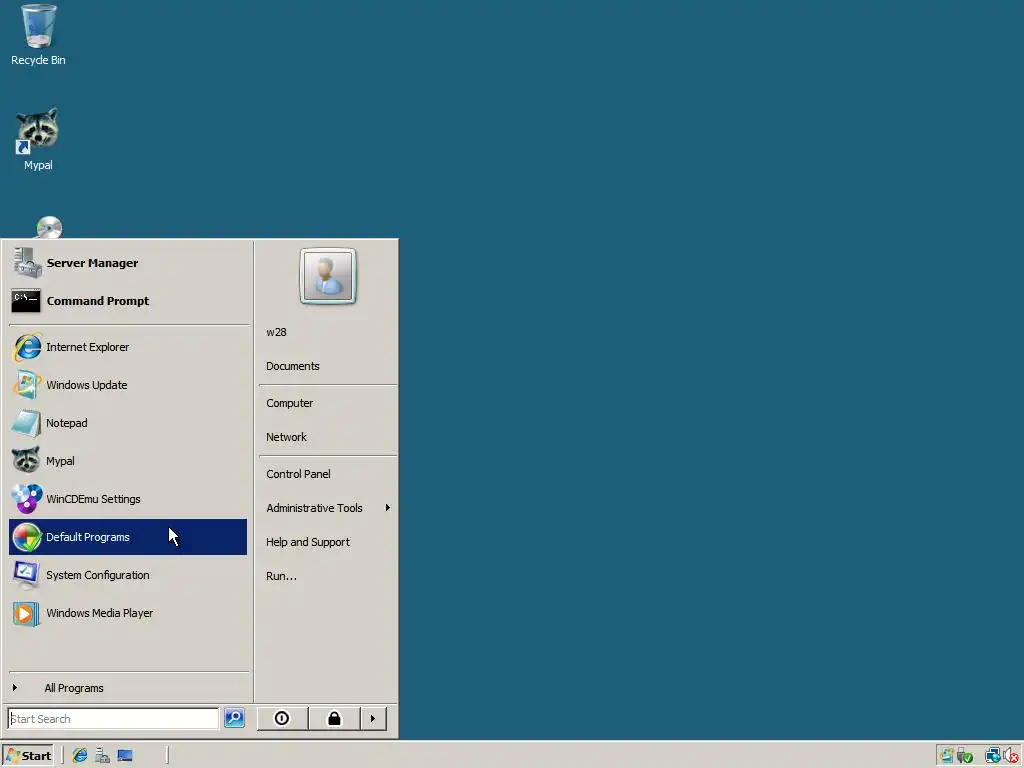Open Network from the Start menu

328,438
